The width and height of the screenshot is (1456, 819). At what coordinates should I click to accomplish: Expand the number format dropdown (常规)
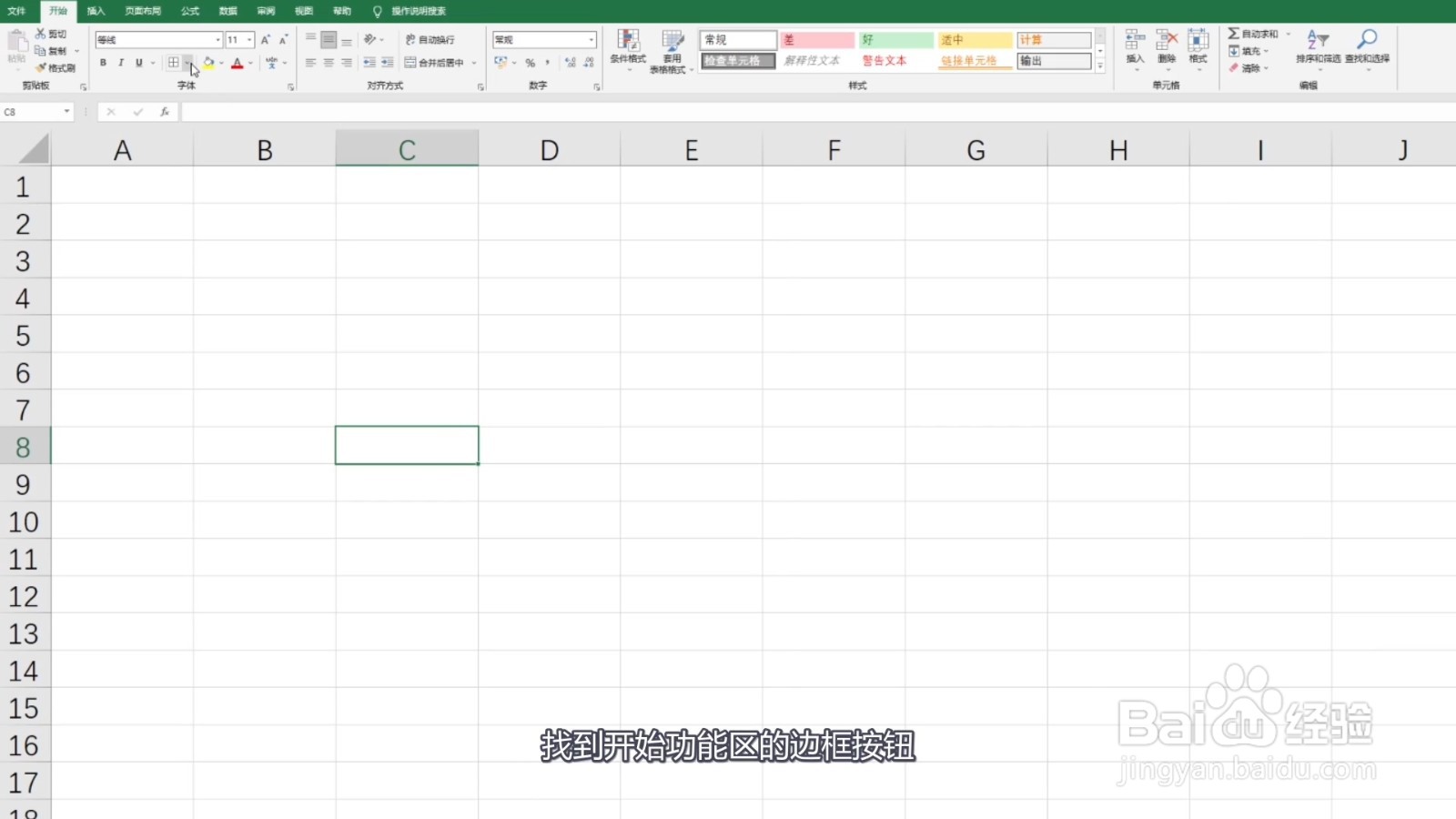coord(591,40)
